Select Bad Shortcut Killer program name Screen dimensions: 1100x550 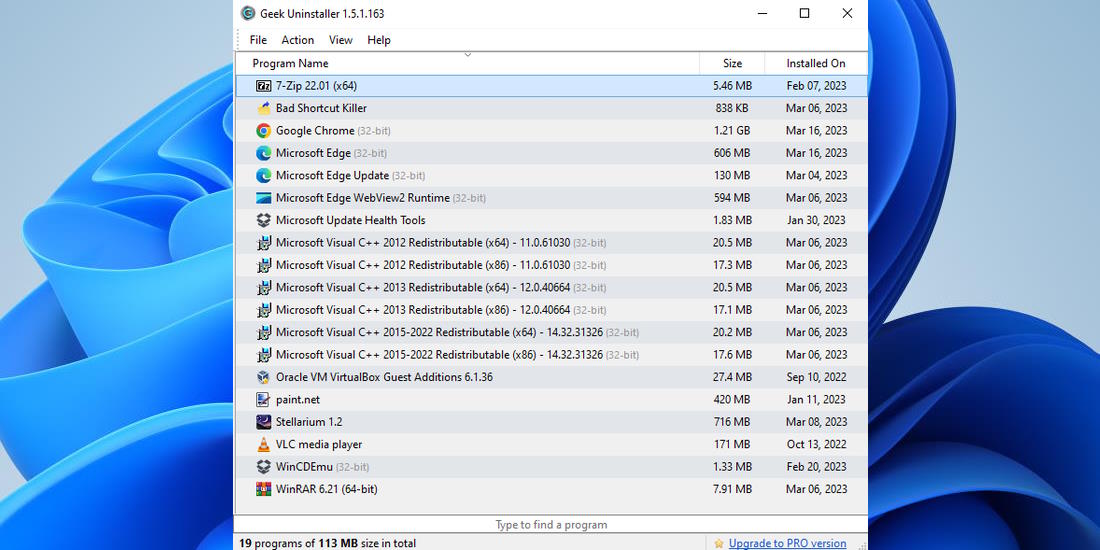coord(321,108)
